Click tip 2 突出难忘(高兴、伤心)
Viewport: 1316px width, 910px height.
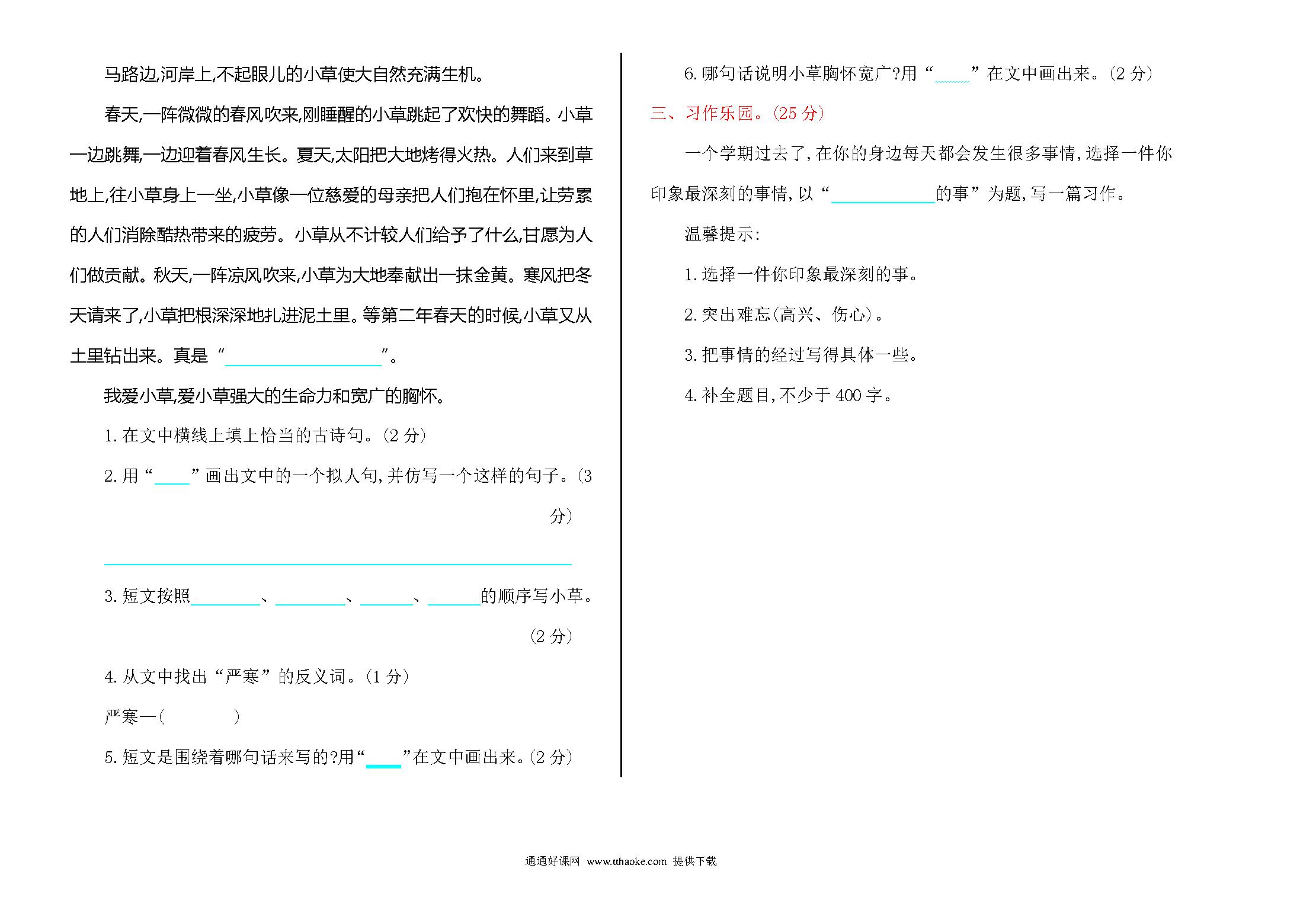tap(784, 315)
